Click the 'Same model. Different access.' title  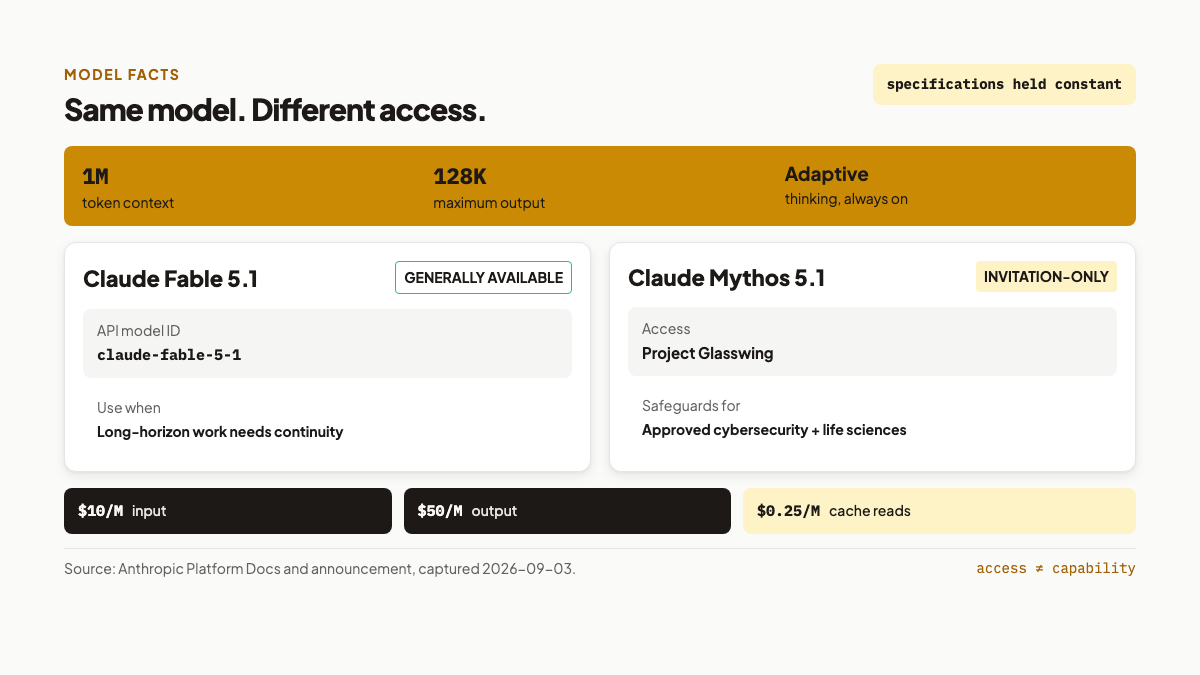pos(275,110)
